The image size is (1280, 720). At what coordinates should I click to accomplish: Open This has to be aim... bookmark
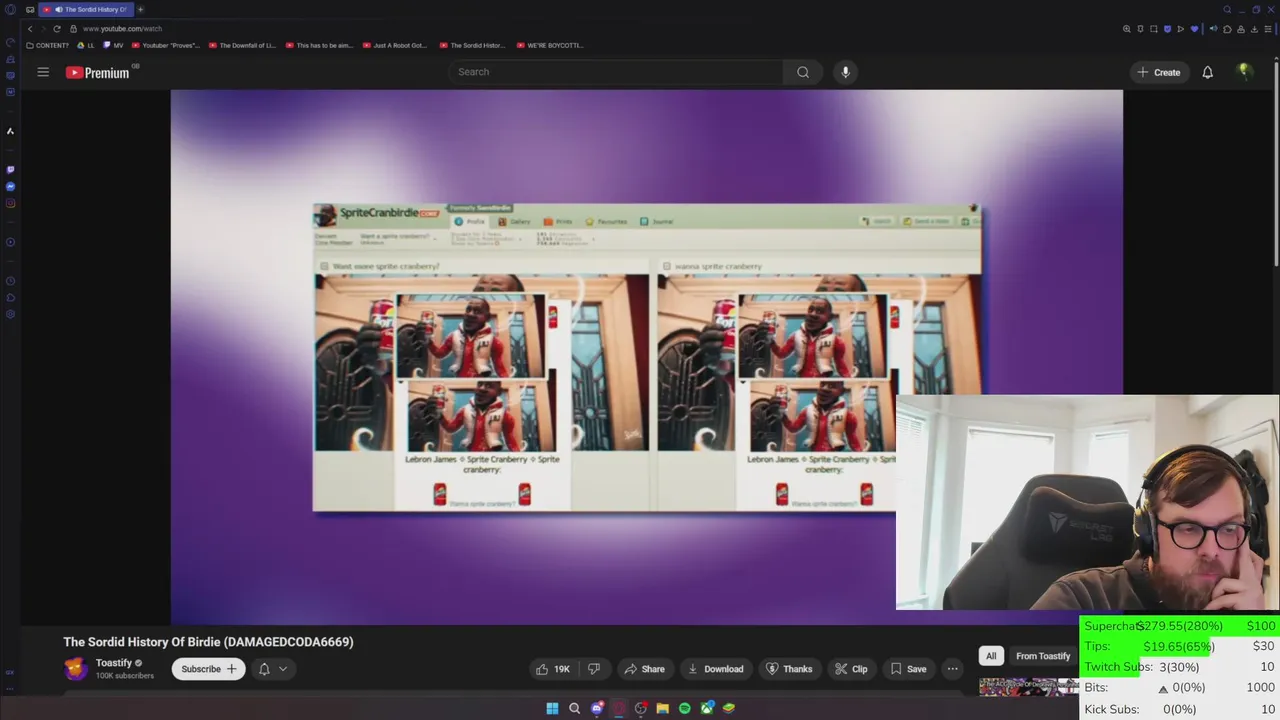point(319,45)
